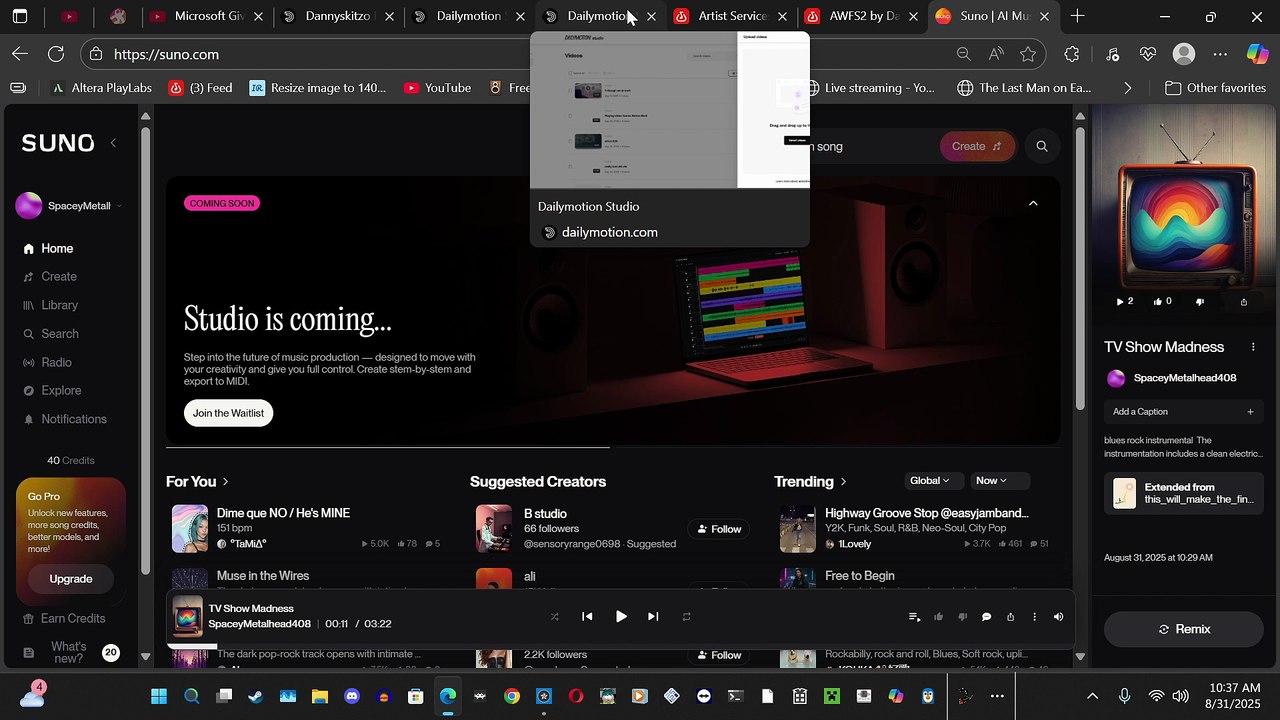Open browser extensions menu
Viewport: 1280px width, 720px height.
pyautogui.click(x=1073, y=54)
